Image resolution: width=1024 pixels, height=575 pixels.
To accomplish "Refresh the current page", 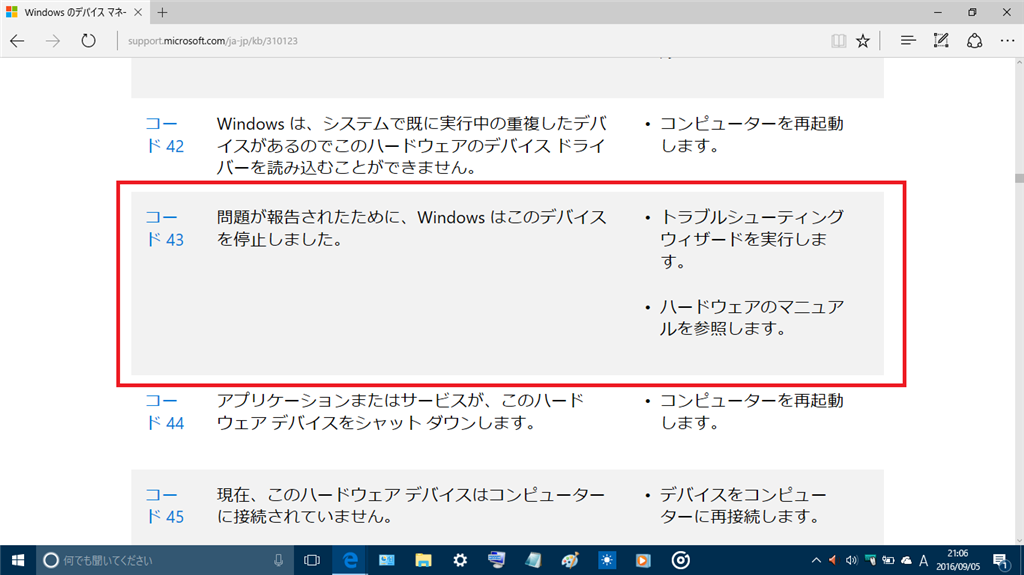I will click(x=88, y=41).
